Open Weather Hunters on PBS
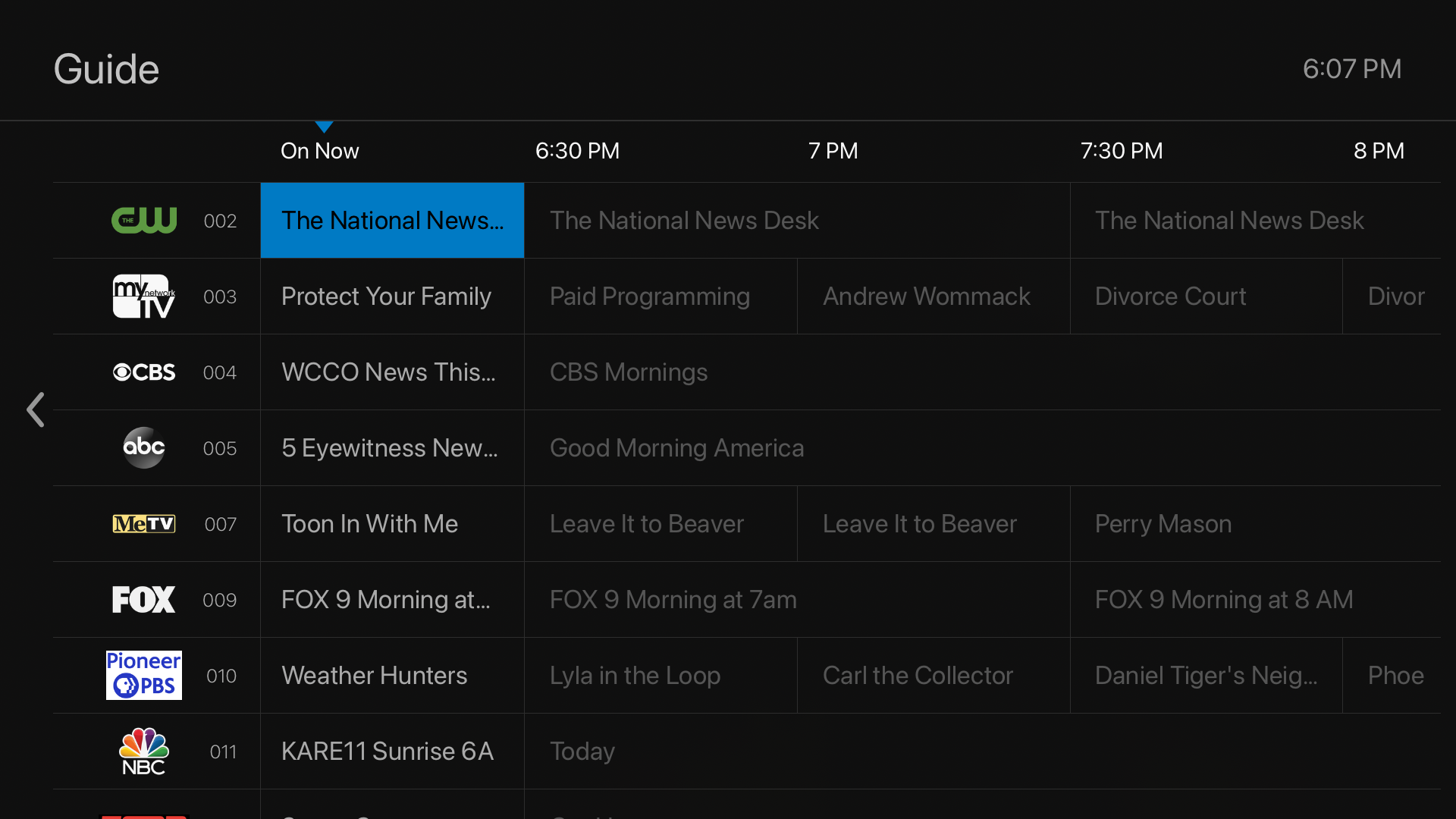 pos(392,675)
